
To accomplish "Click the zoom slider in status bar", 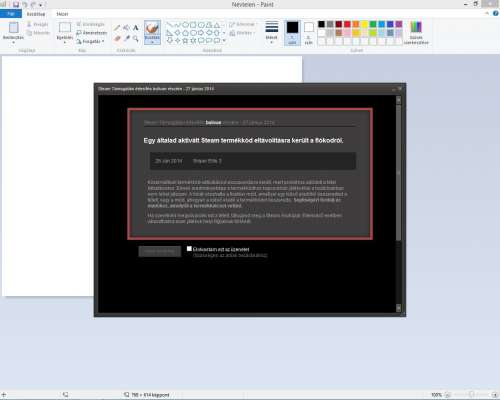I will 471,395.
